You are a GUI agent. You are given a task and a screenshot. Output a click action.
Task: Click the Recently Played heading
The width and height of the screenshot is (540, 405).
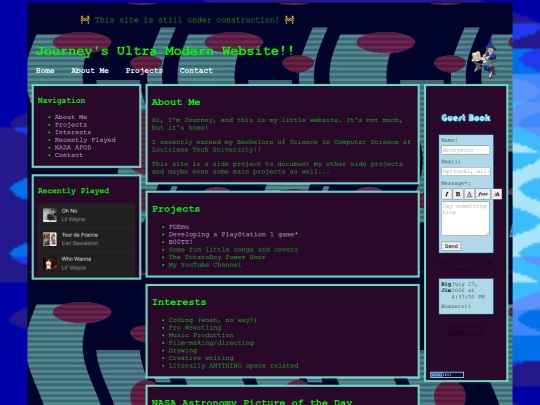[x=73, y=191]
